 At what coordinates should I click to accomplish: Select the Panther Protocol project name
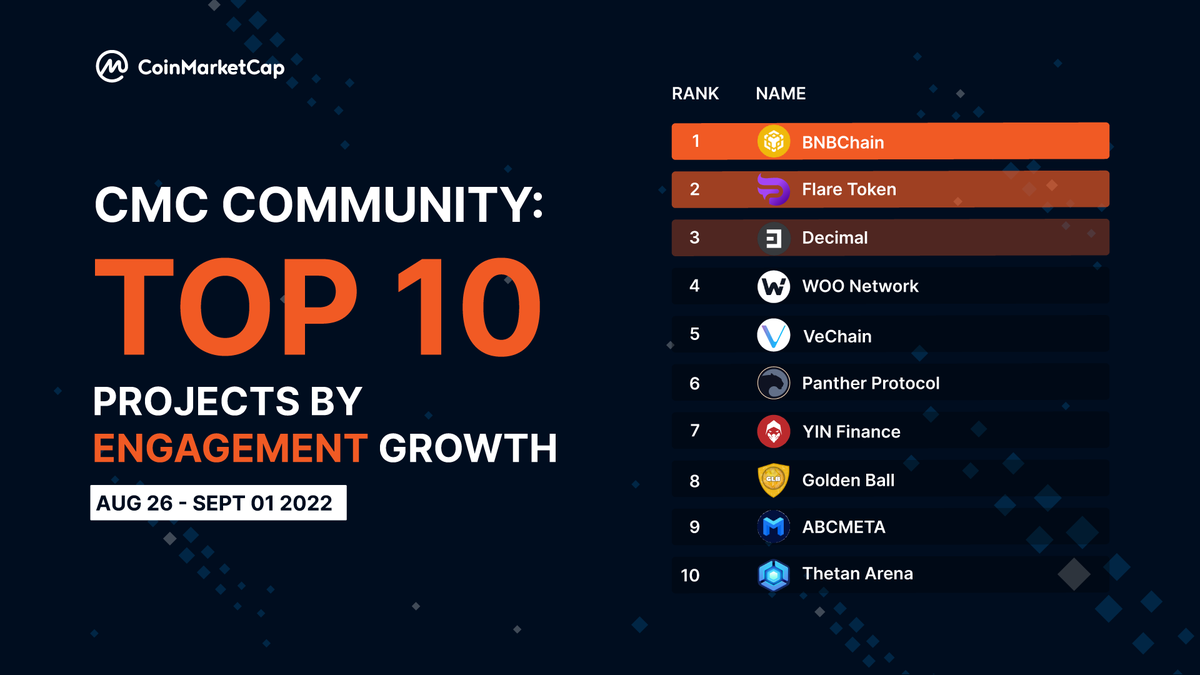[x=871, y=383]
